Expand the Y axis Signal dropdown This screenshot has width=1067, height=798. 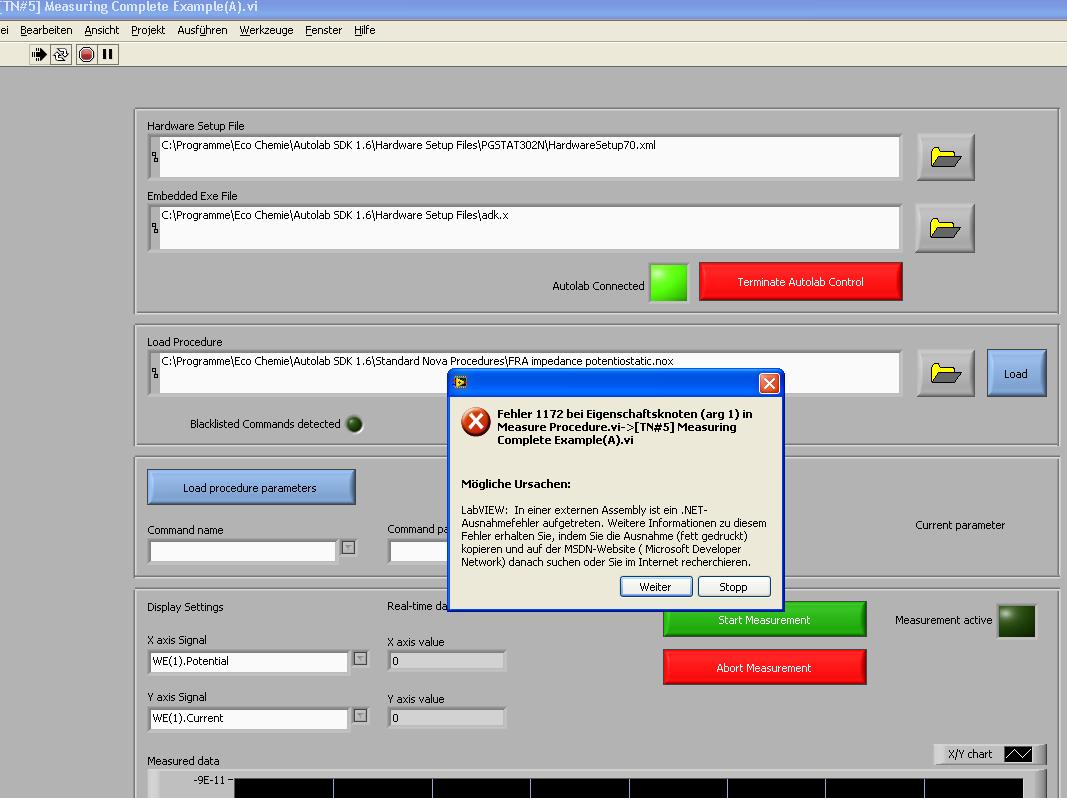coord(361,716)
